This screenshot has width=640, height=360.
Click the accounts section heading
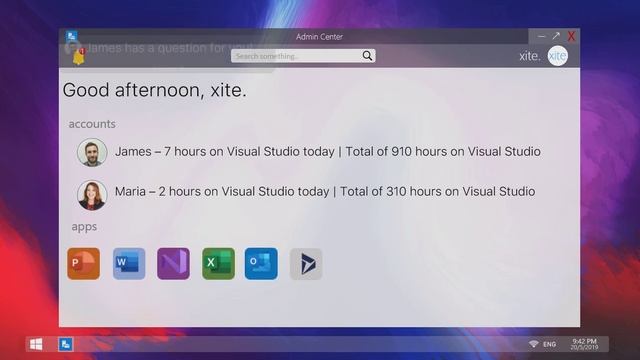92,124
